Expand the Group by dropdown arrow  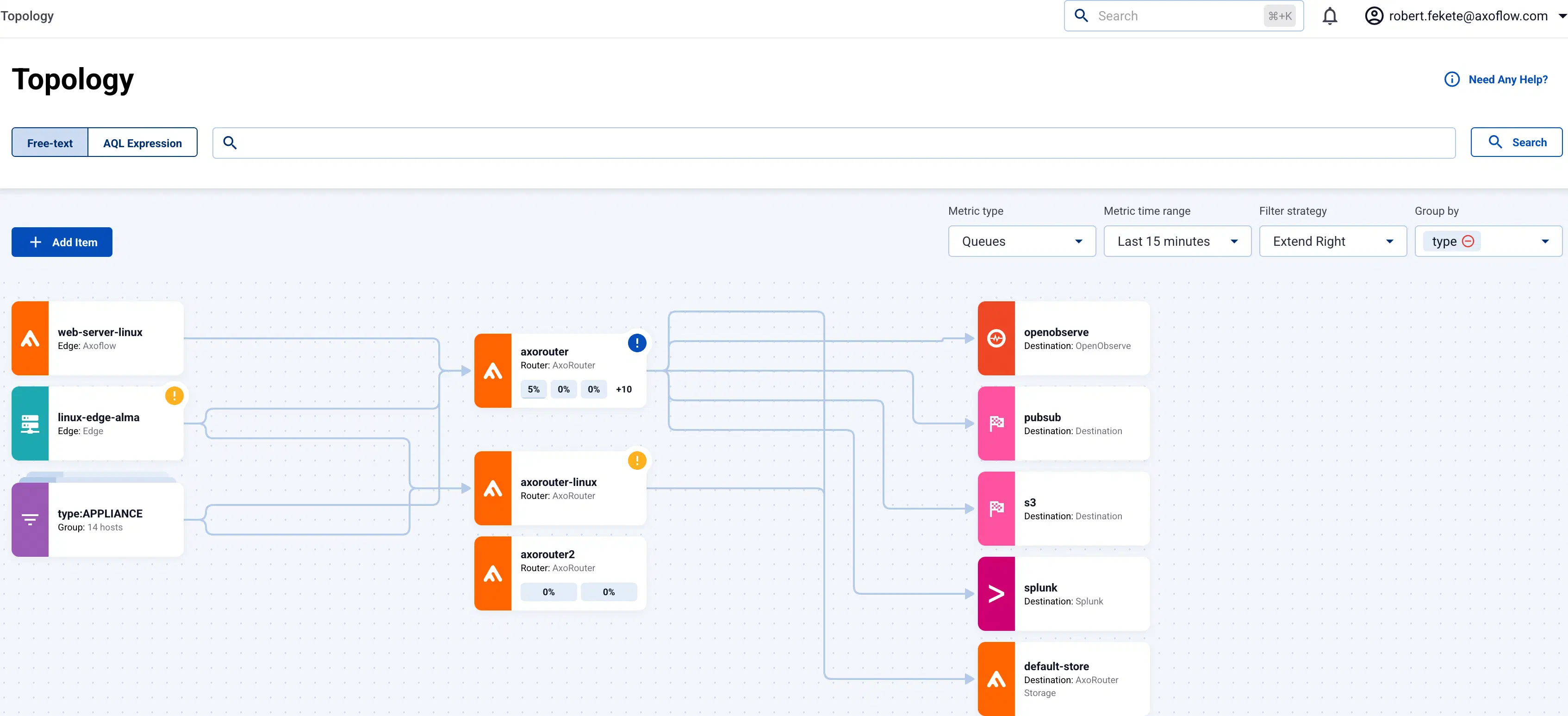[x=1545, y=242]
